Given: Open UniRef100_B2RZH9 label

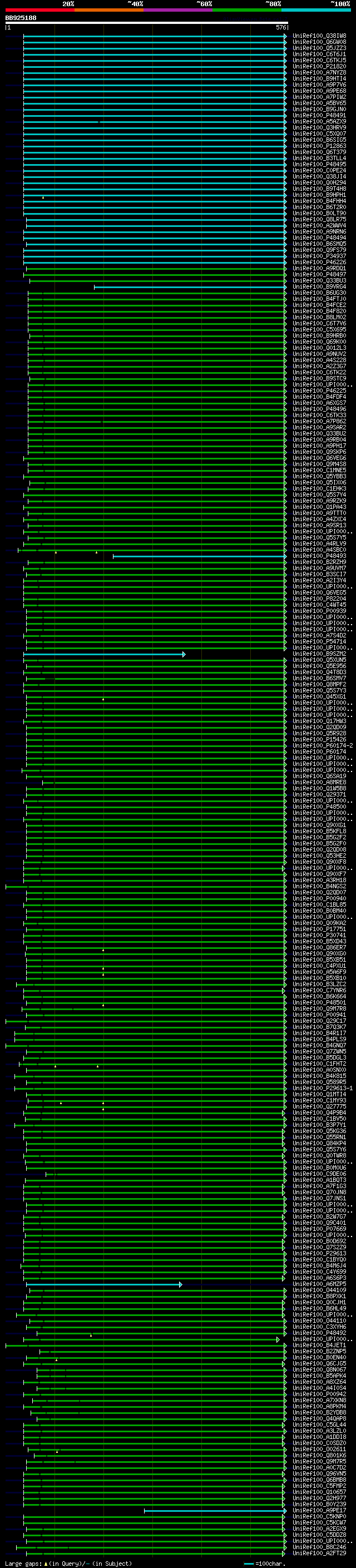Looking at the screenshot, I should (319, 562).
